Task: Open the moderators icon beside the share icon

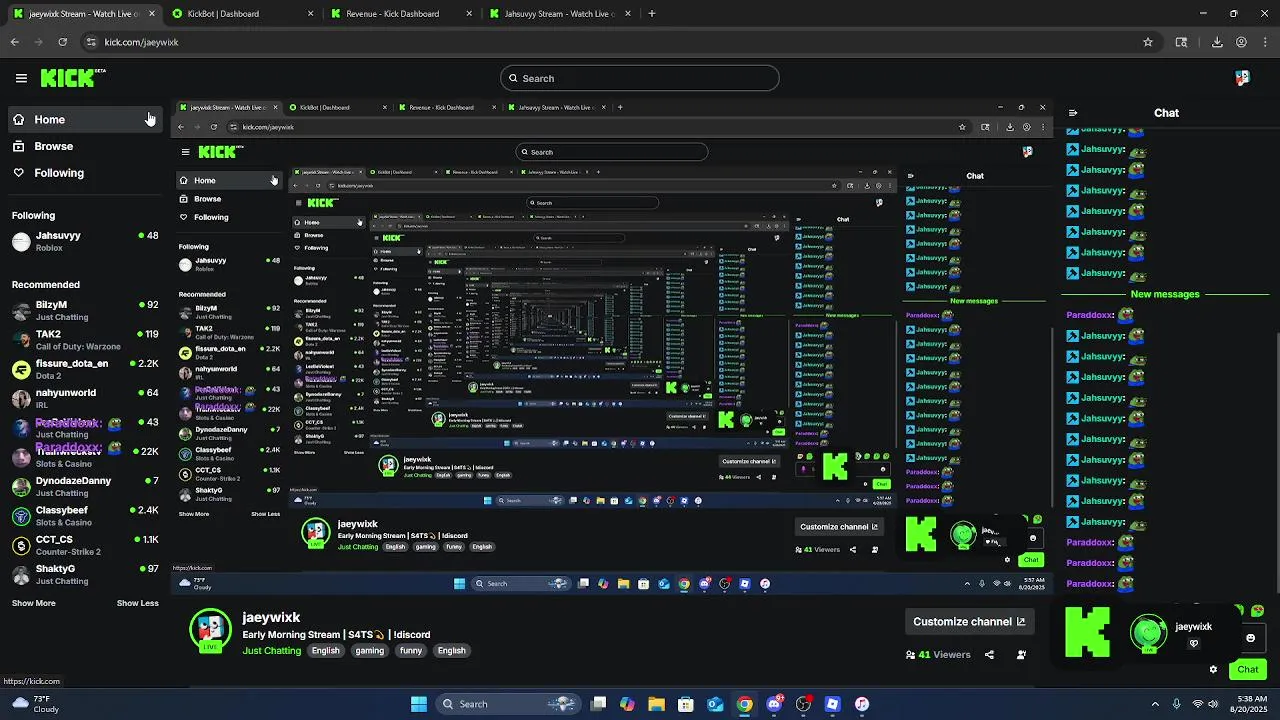Action: (1021, 655)
